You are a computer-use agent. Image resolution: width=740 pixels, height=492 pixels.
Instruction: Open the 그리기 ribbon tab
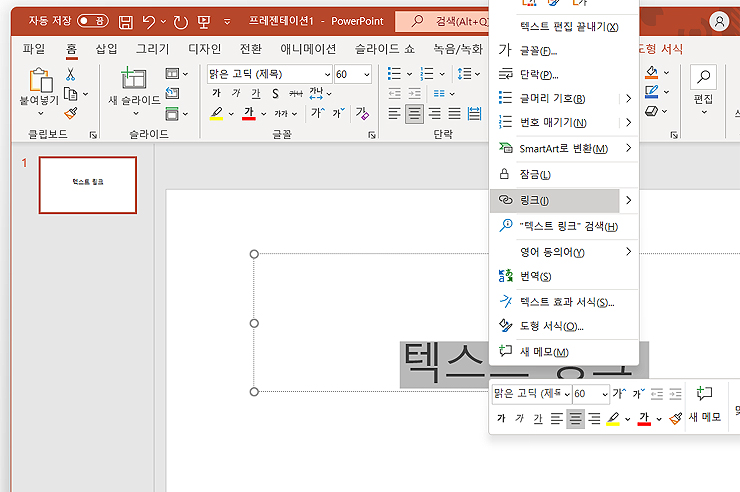[x=152, y=49]
